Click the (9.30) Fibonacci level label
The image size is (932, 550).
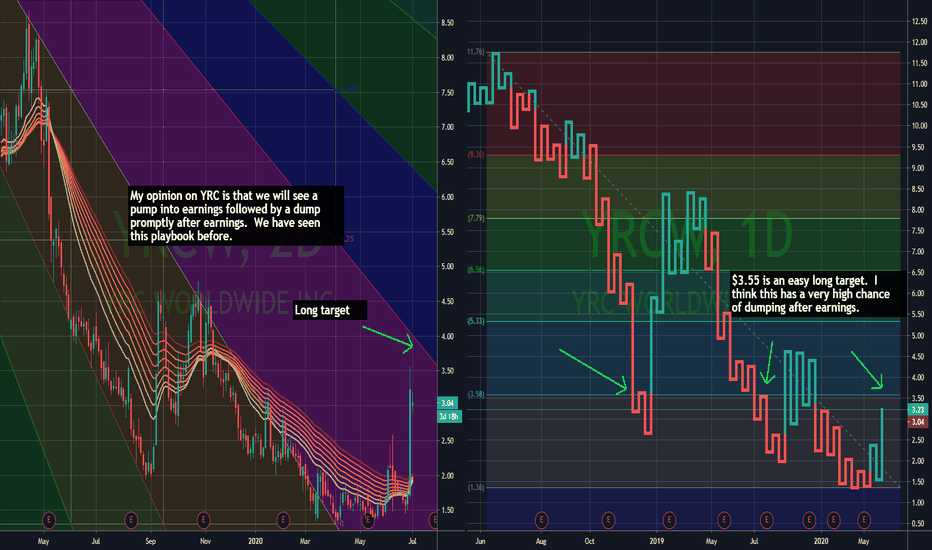tap(476, 155)
